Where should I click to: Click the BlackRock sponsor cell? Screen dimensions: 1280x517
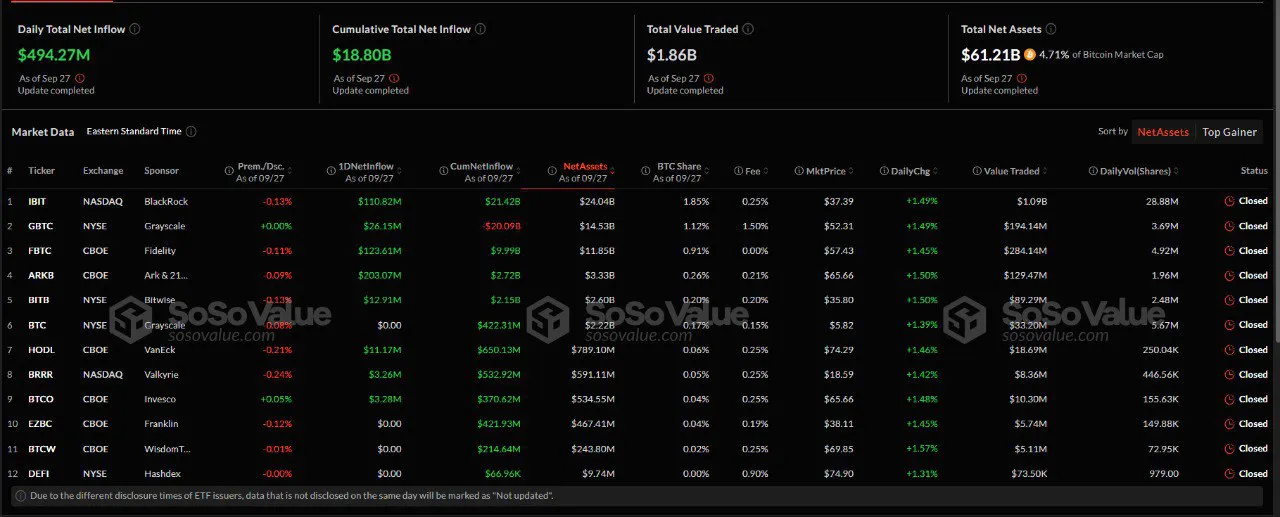click(166, 201)
